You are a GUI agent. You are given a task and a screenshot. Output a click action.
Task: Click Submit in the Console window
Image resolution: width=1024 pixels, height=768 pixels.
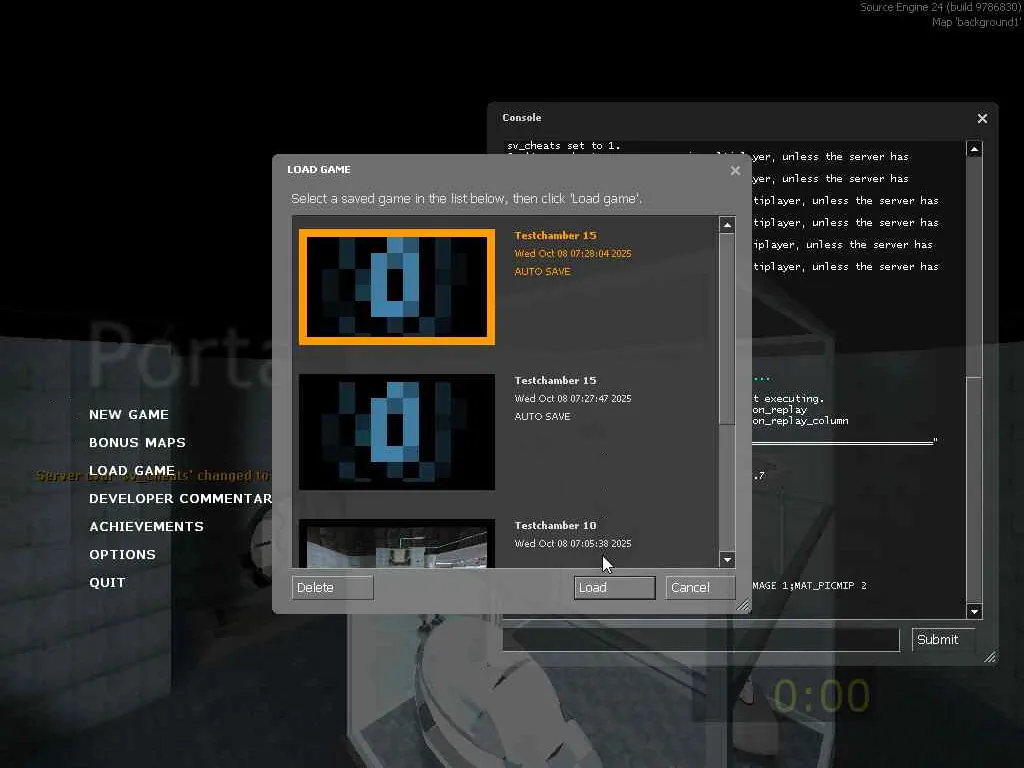(x=943, y=639)
